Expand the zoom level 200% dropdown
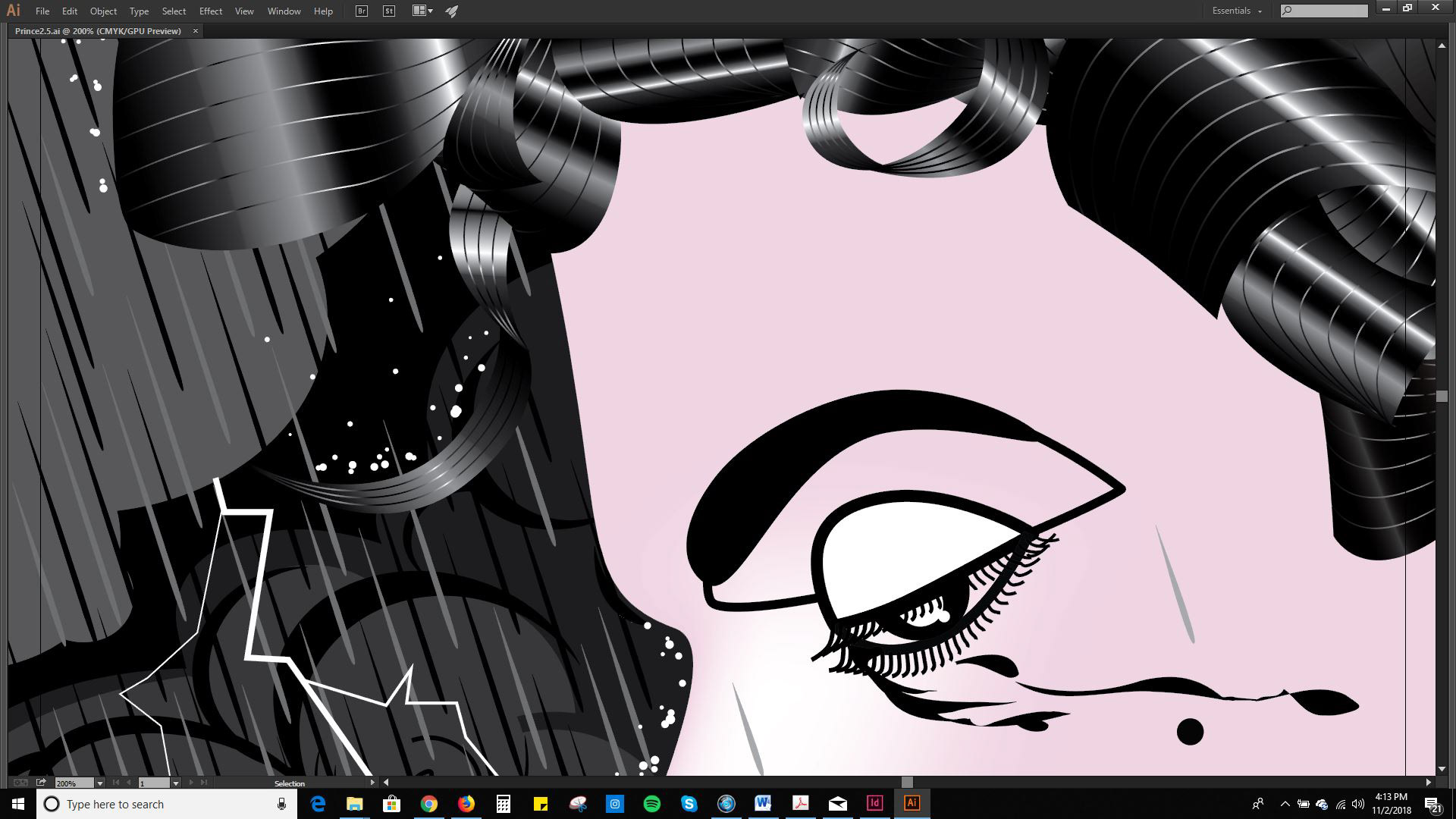 99,783
